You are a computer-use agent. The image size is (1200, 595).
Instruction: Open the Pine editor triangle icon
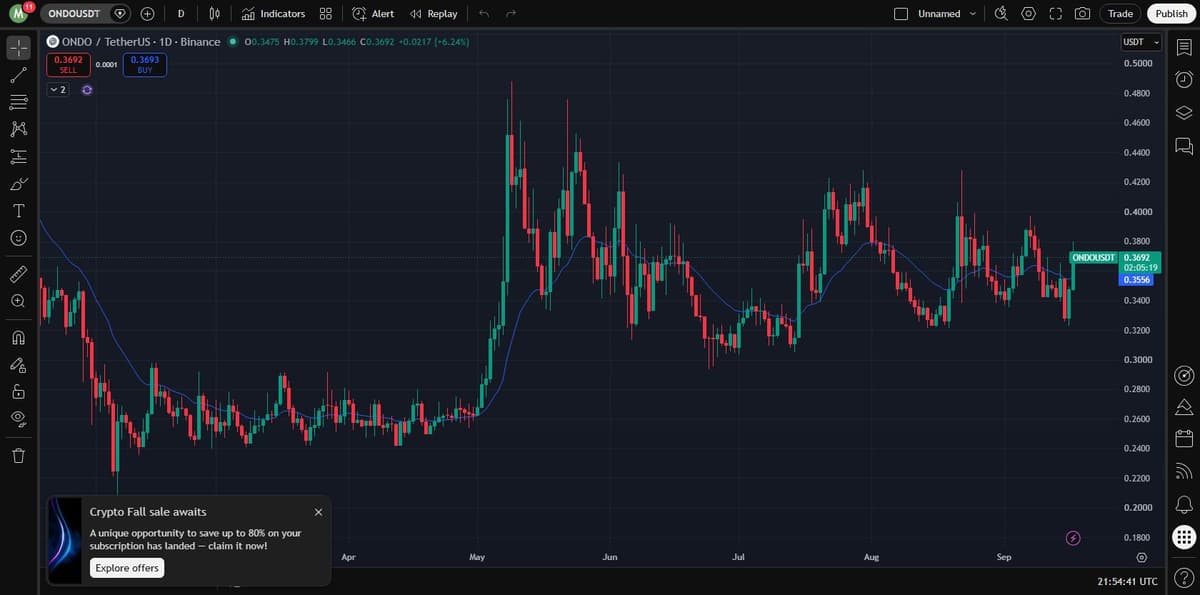[1184, 407]
